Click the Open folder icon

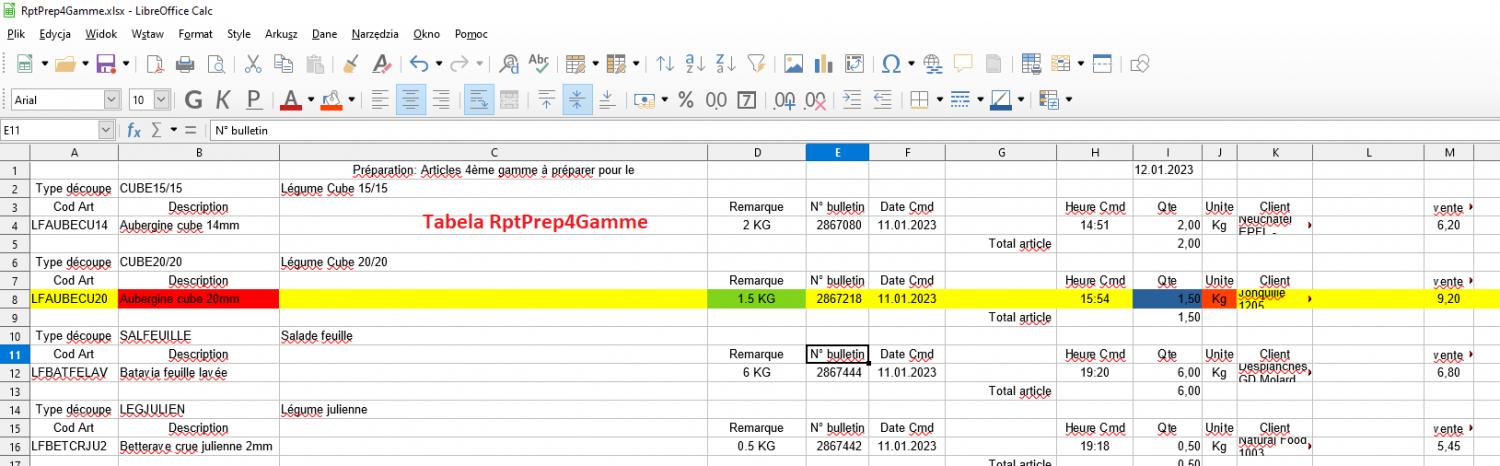(x=65, y=64)
